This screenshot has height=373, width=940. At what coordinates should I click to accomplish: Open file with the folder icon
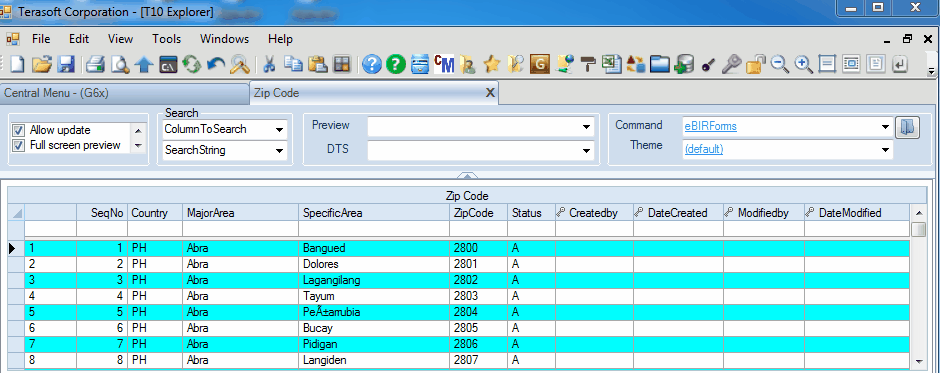click(x=41, y=64)
